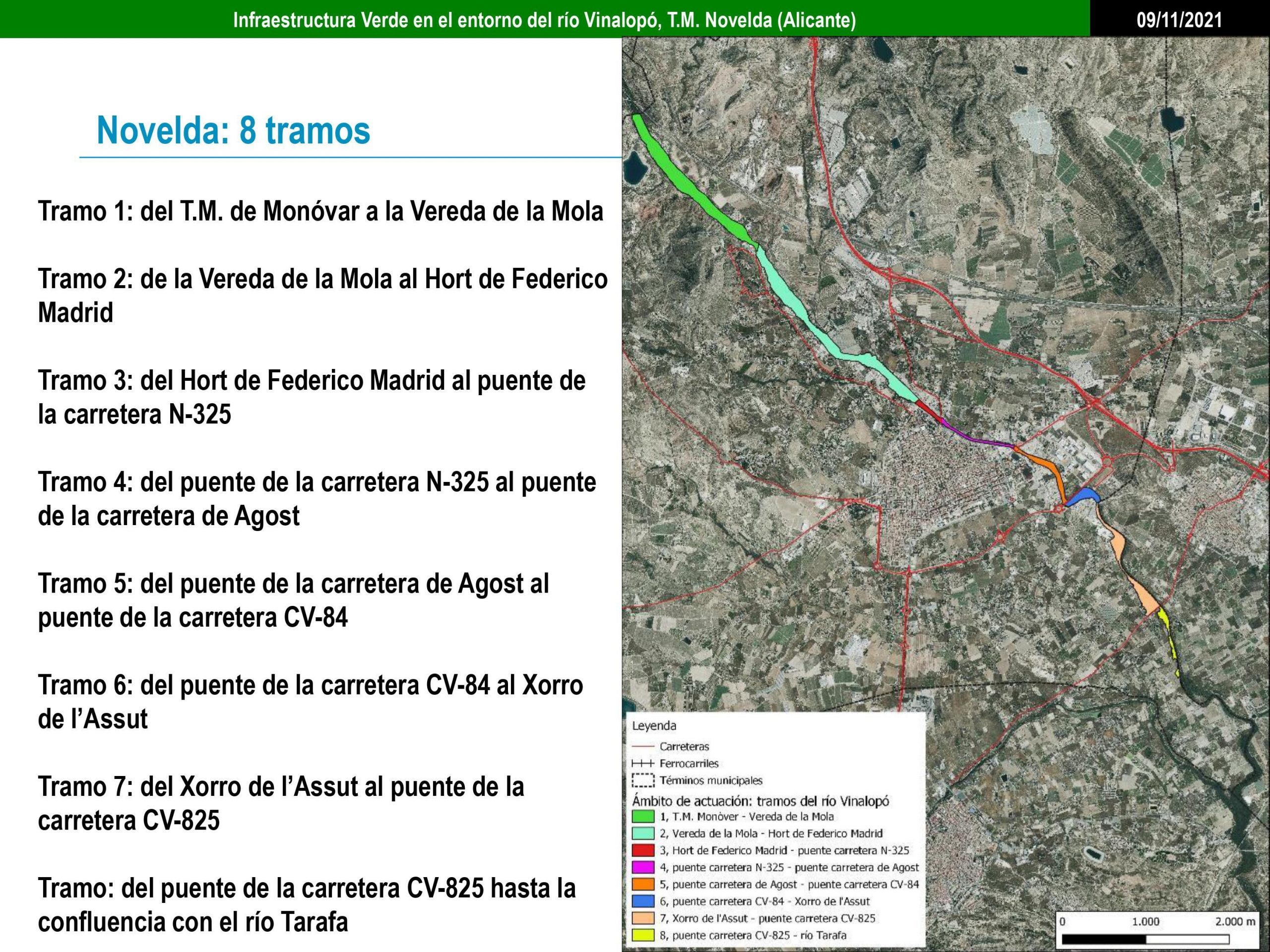
Task: Click the Términos municipales dashed box symbol
Action: pyautogui.click(x=643, y=781)
